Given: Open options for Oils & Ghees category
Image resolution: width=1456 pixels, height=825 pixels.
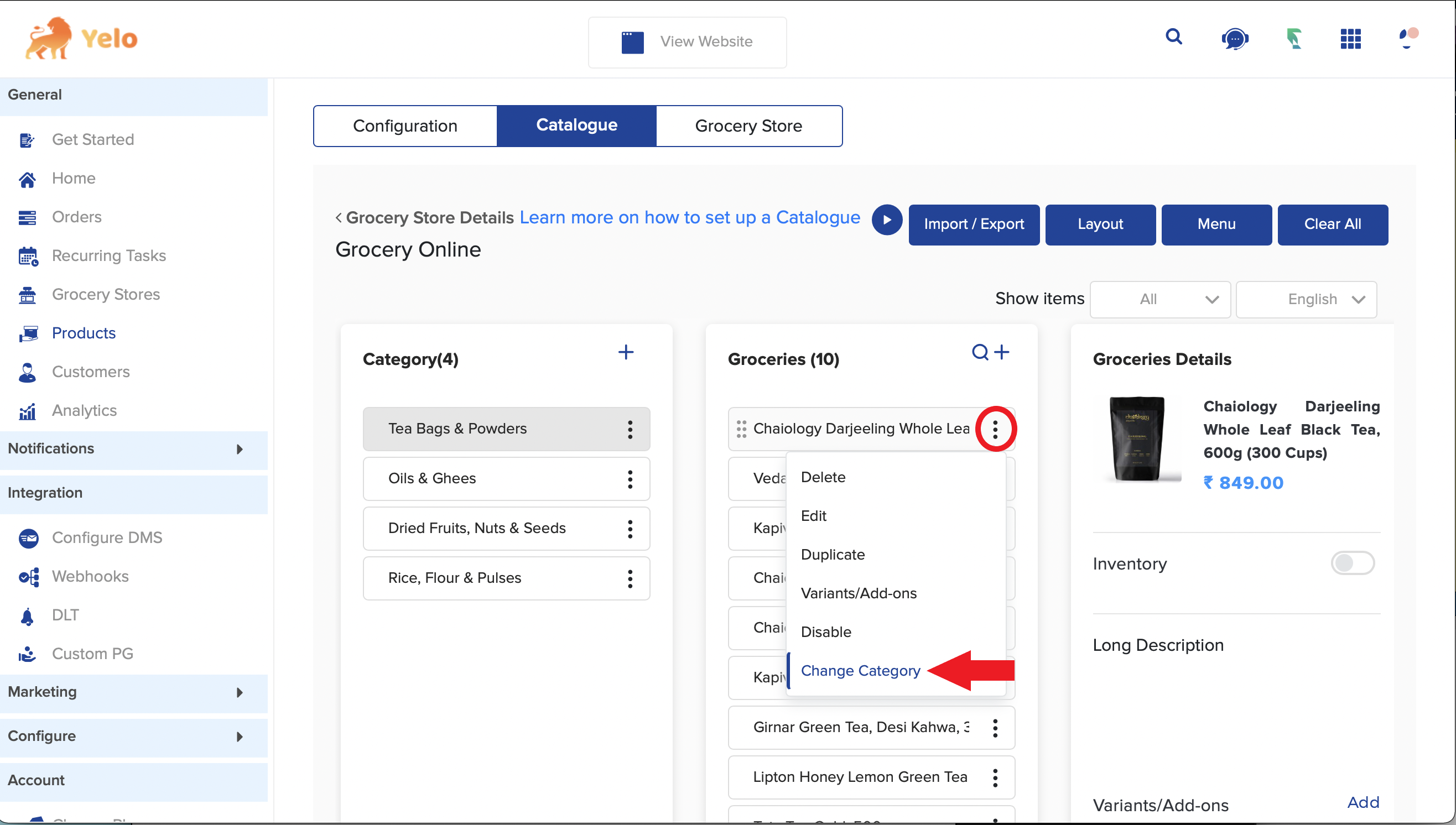Looking at the screenshot, I should 630,479.
